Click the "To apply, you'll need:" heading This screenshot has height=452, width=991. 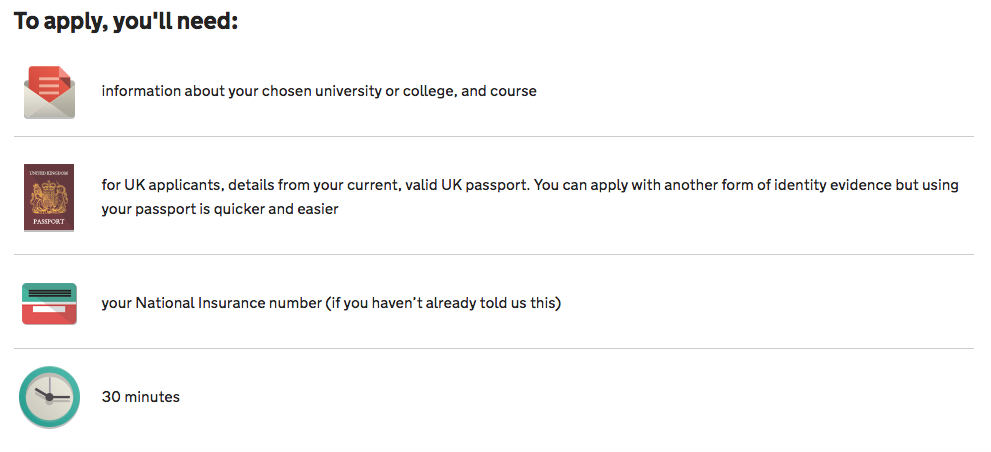tap(126, 21)
